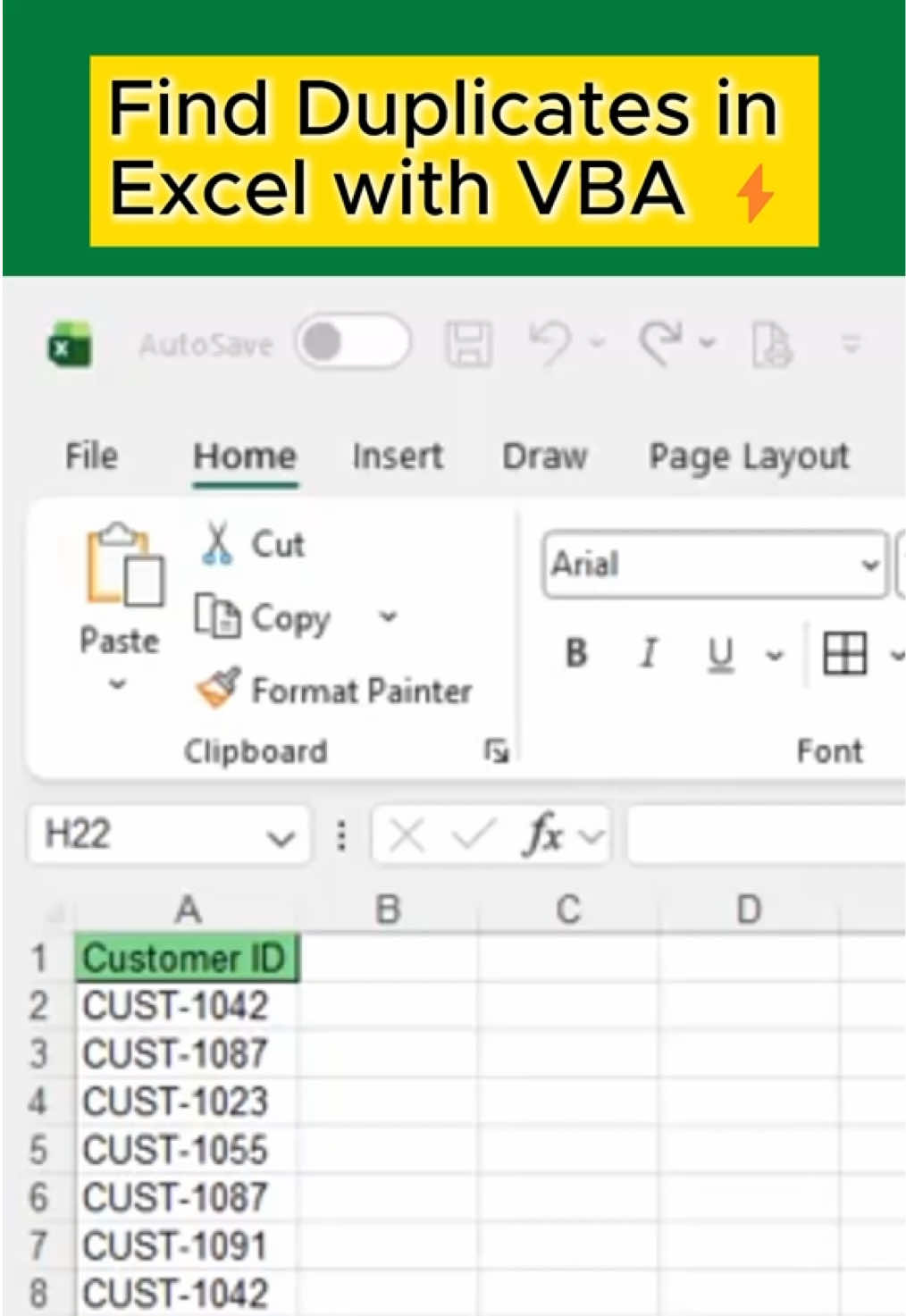Open Customize Quick Access Toolbar menu
This screenshot has height=1316, width=906.
coord(851,343)
